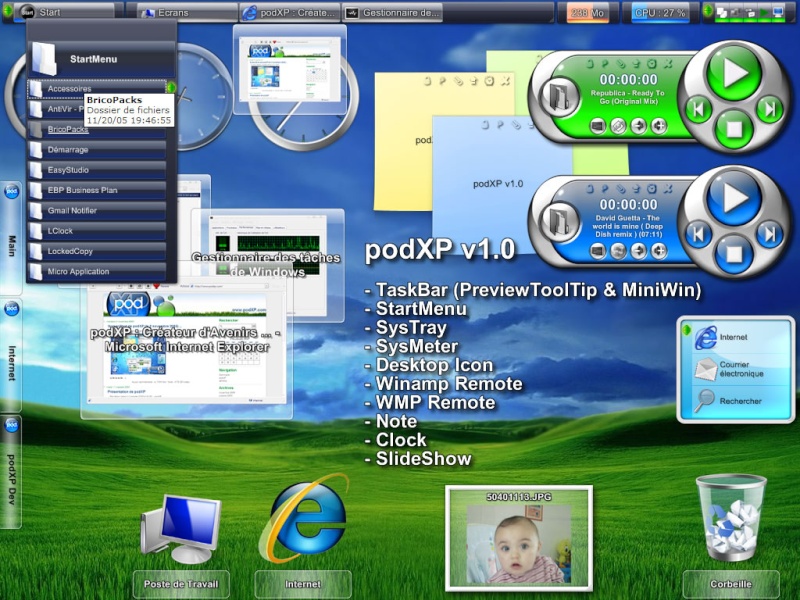
Task: Click the arrow button in green player
Action: point(638,126)
